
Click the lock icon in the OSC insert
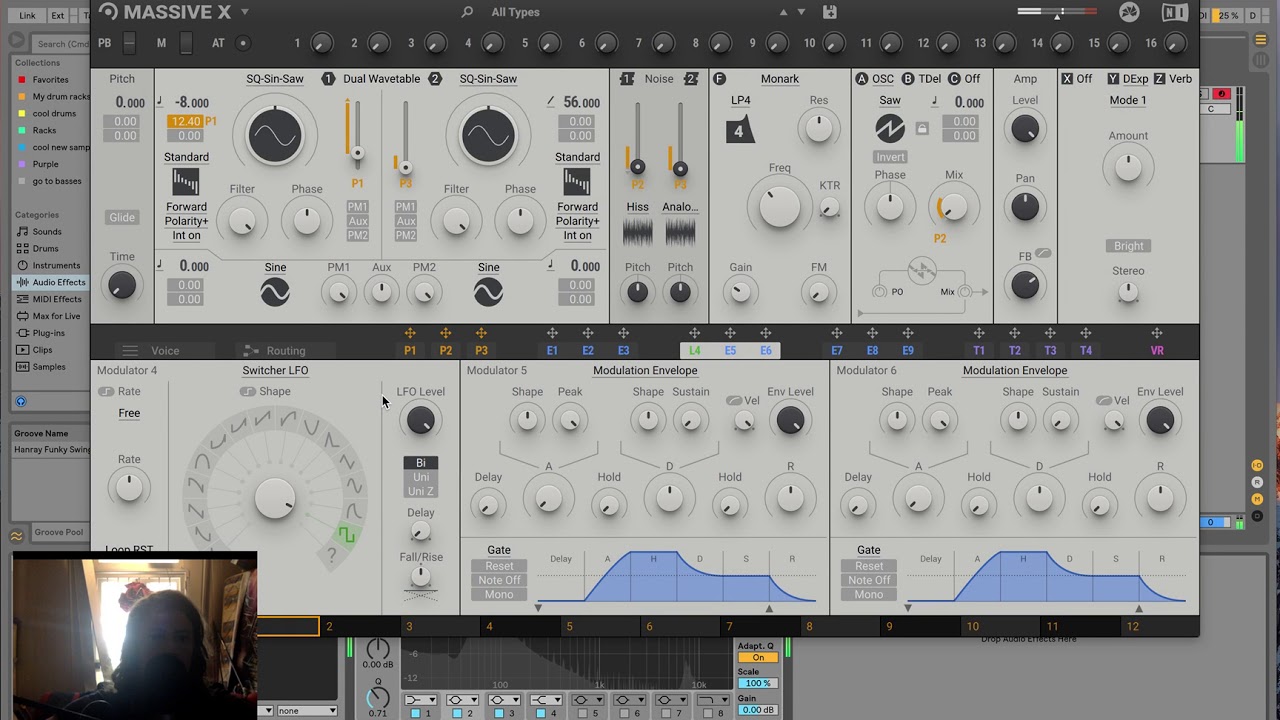[x=922, y=128]
